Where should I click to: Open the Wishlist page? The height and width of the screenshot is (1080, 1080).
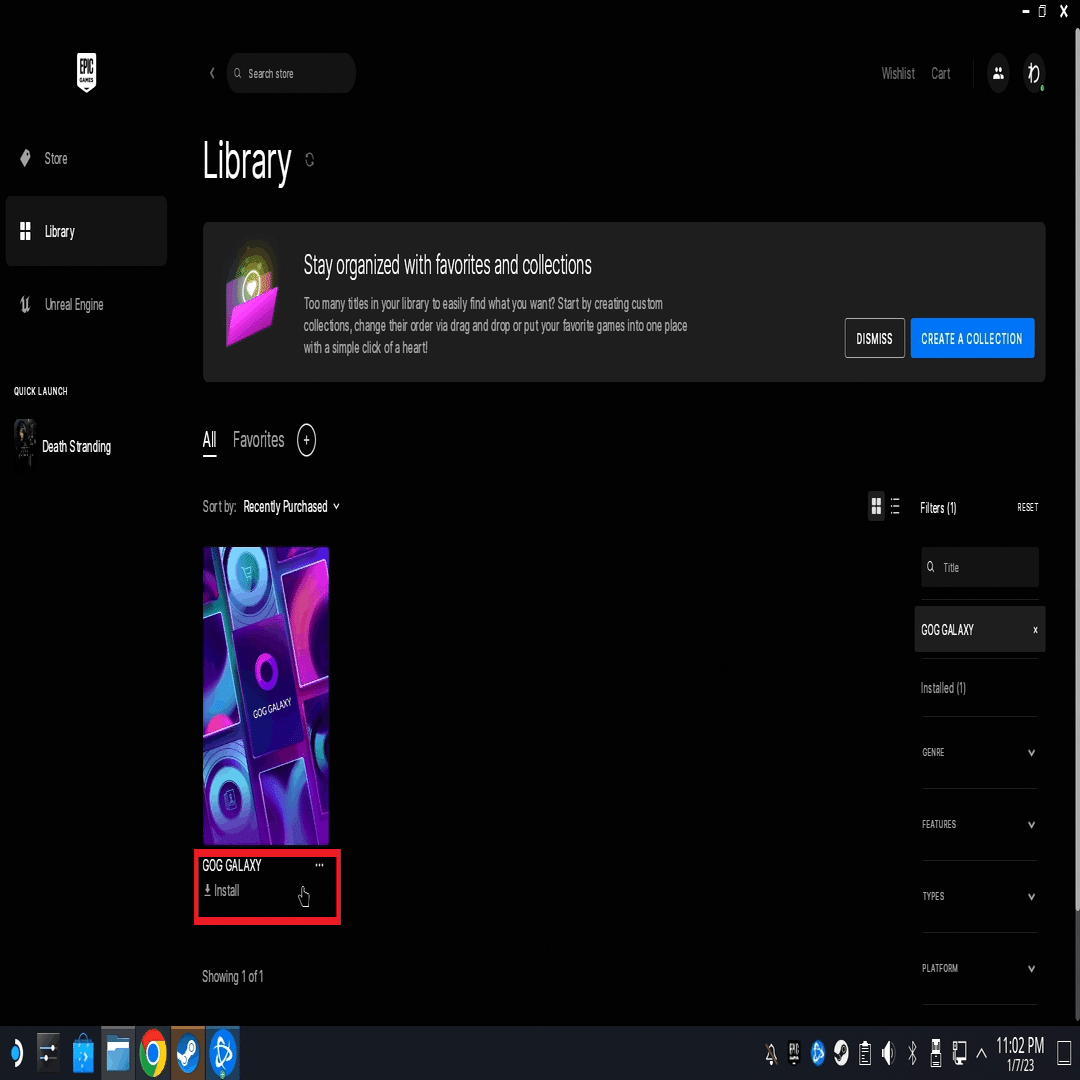(897, 73)
